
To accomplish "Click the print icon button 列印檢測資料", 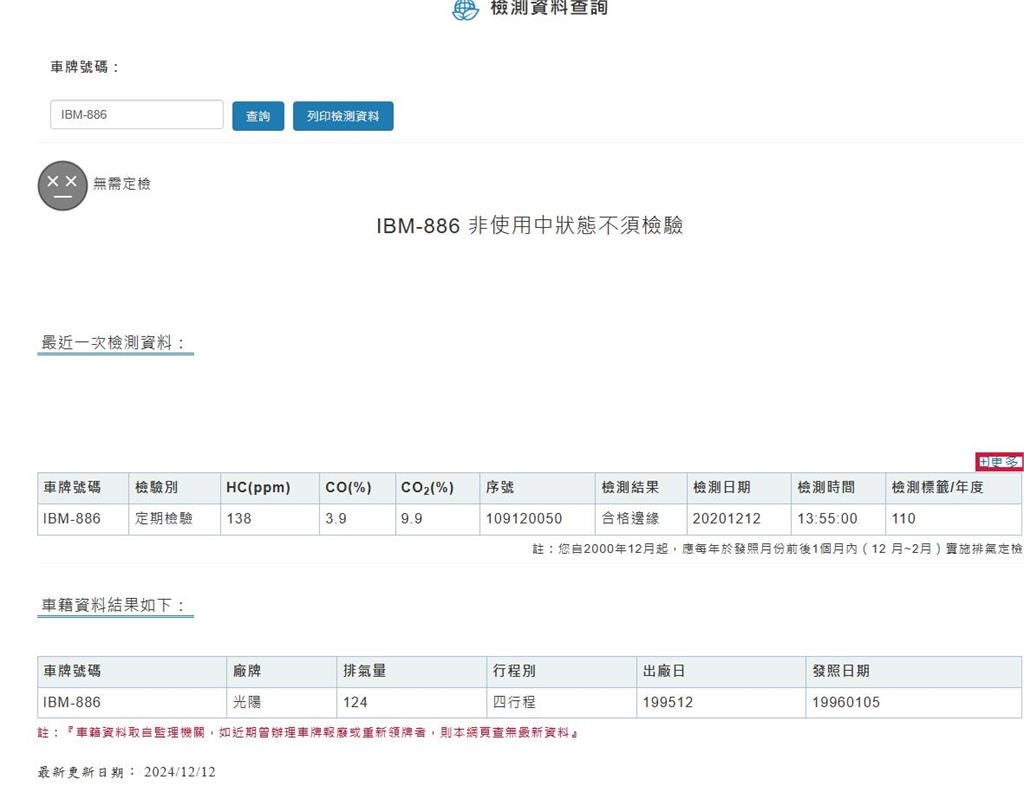I will (342, 116).
